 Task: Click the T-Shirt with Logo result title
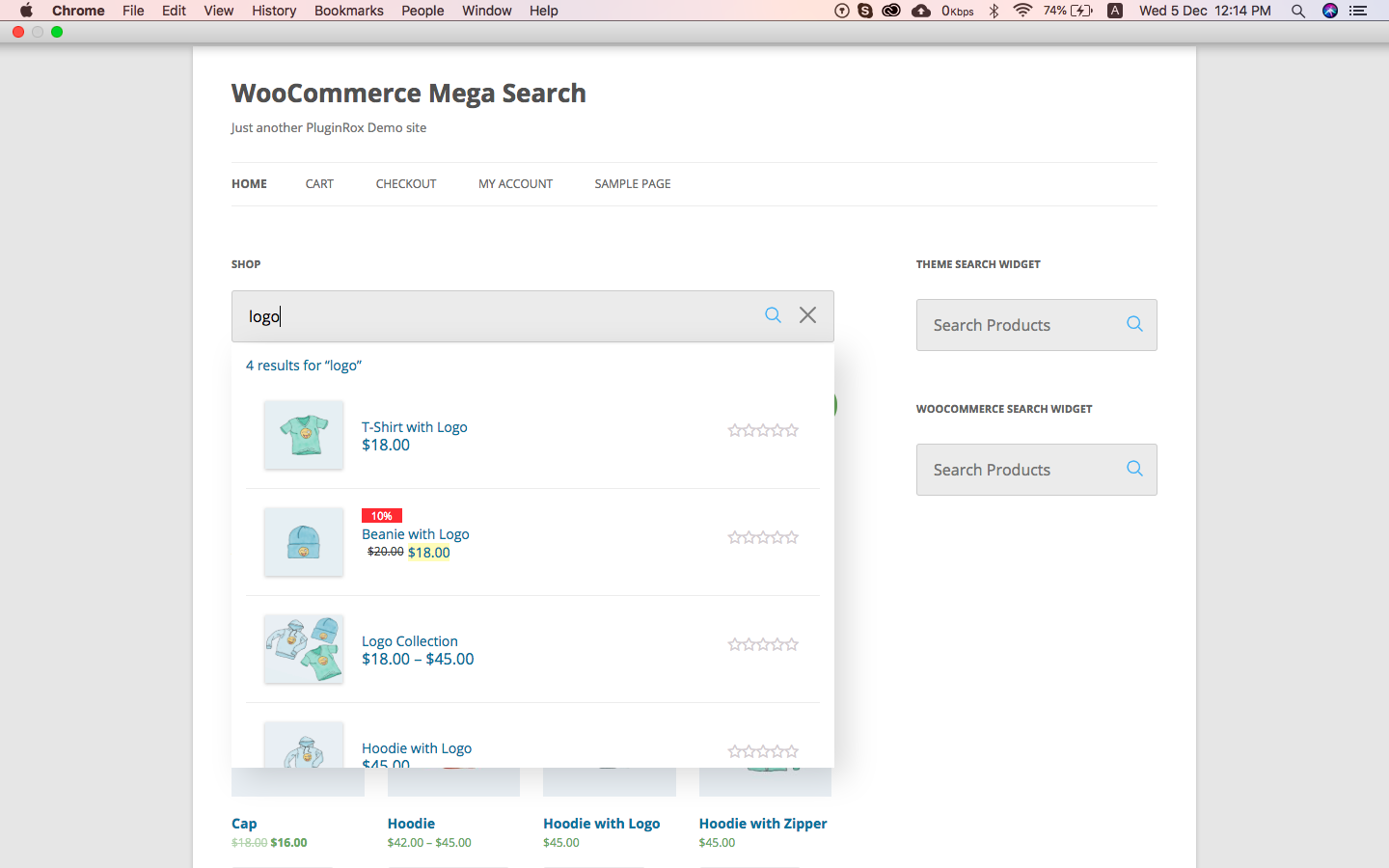click(x=415, y=427)
